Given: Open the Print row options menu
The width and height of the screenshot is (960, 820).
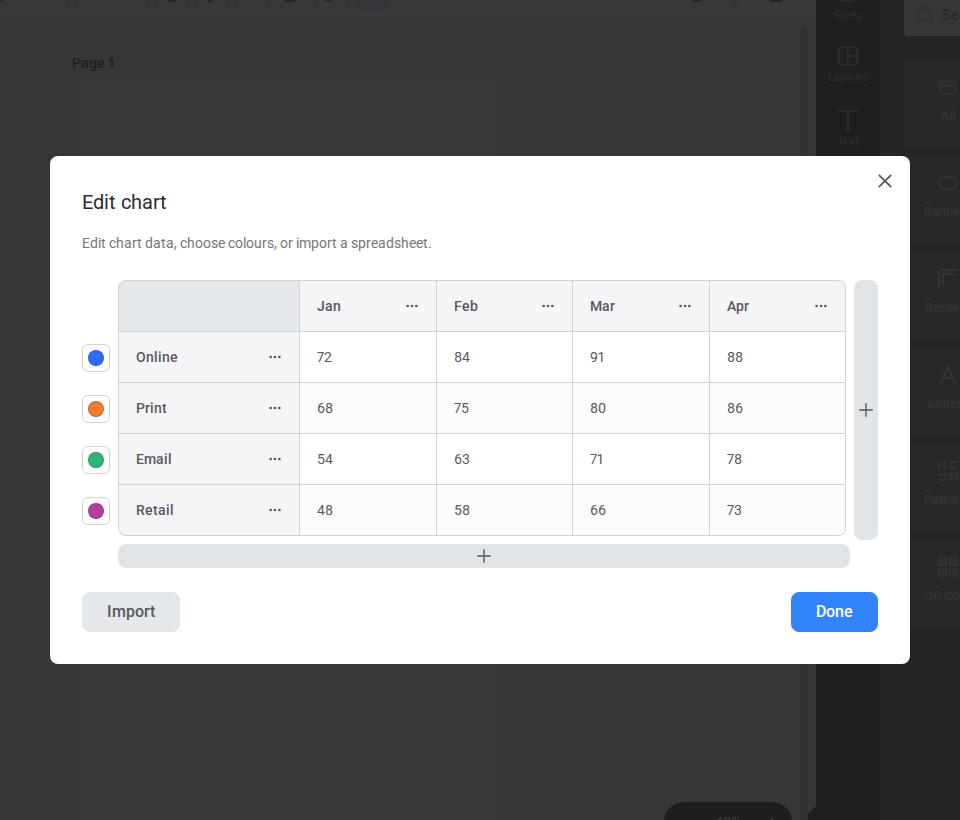Looking at the screenshot, I should (x=275, y=408).
